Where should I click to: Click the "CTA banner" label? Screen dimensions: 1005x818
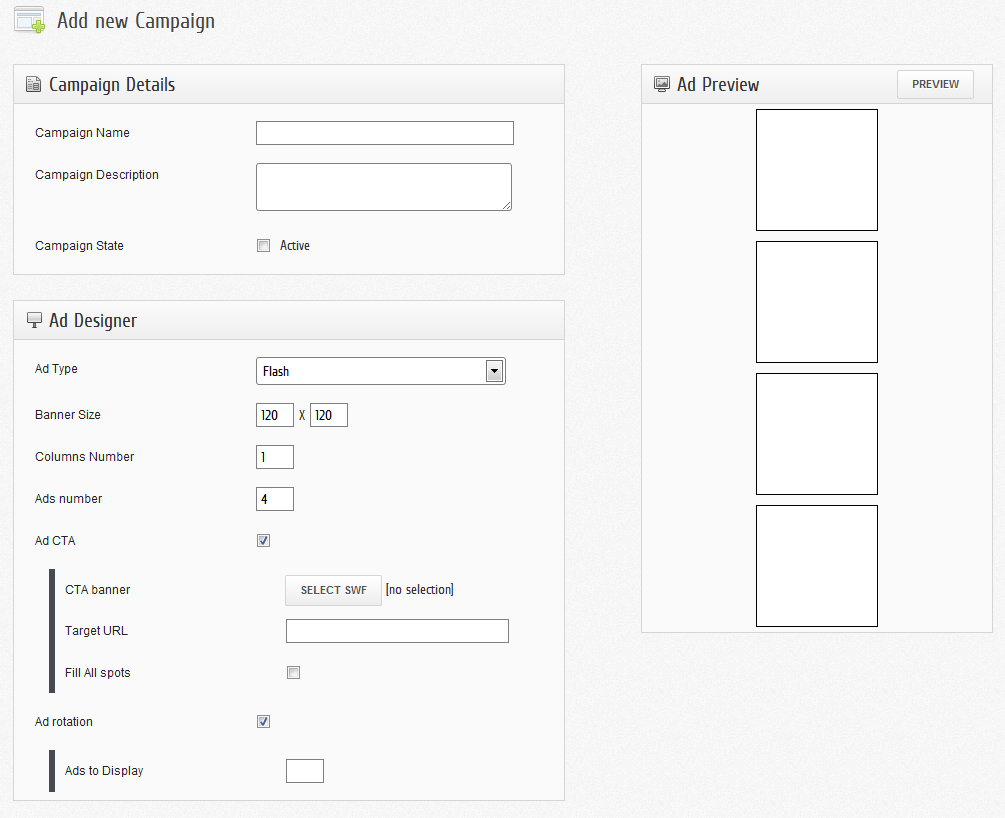click(x=97, y=590)
